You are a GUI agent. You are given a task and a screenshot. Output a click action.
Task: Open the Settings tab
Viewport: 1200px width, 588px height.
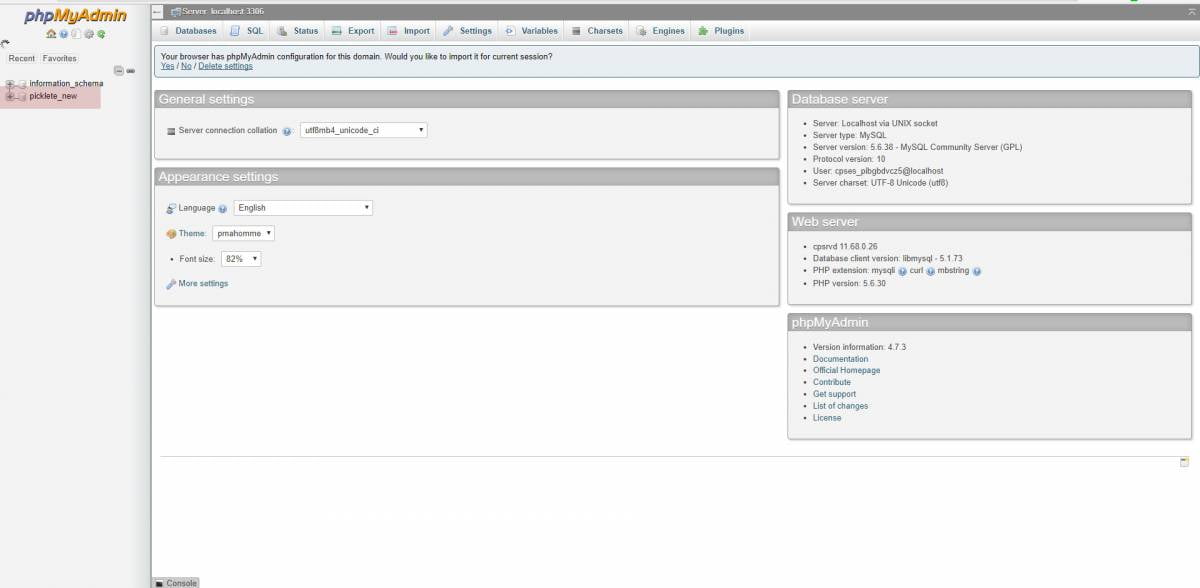click(467, 31)
